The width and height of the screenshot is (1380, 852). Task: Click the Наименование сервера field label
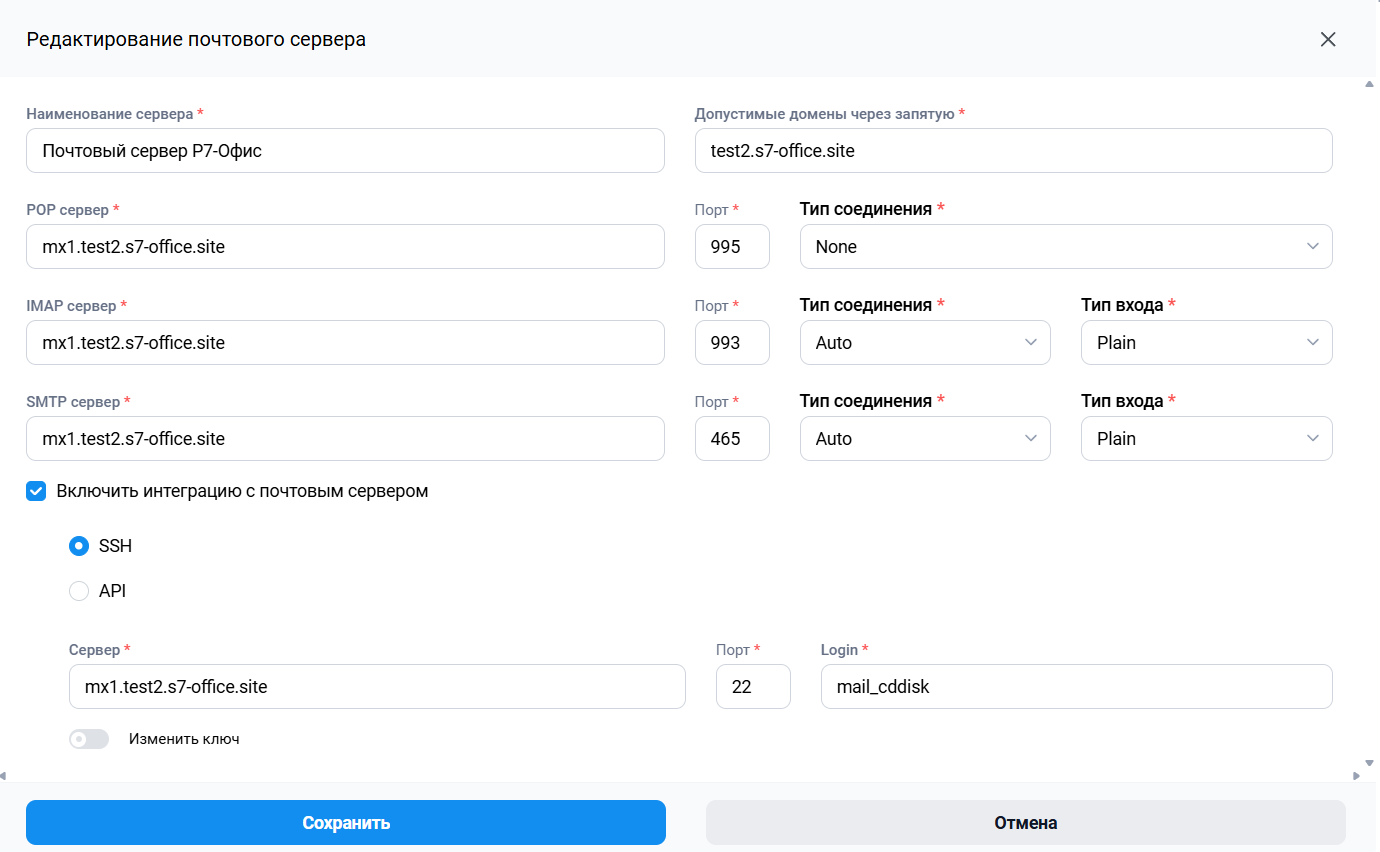110,114
